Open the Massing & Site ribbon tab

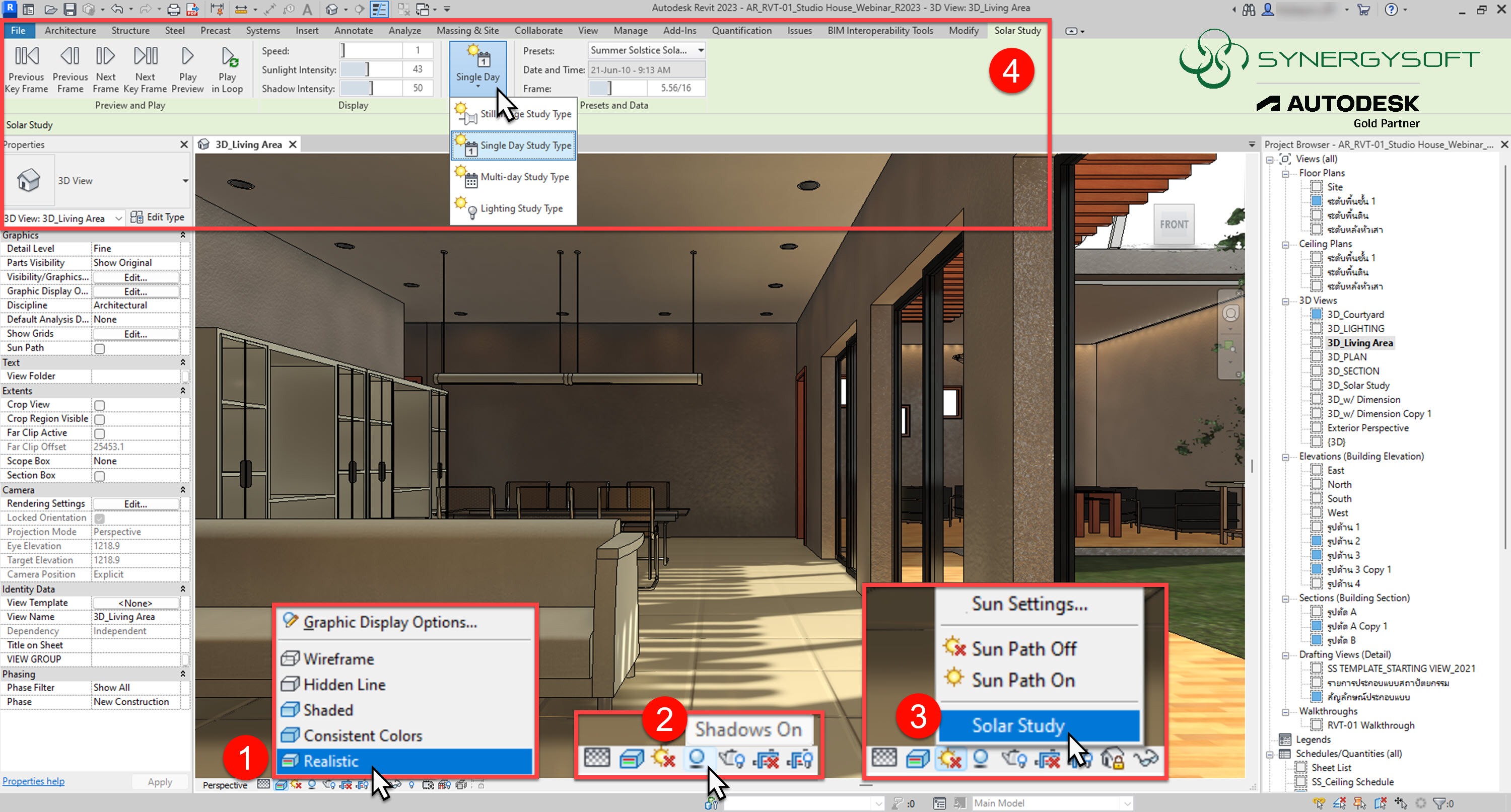coord(467,31)
